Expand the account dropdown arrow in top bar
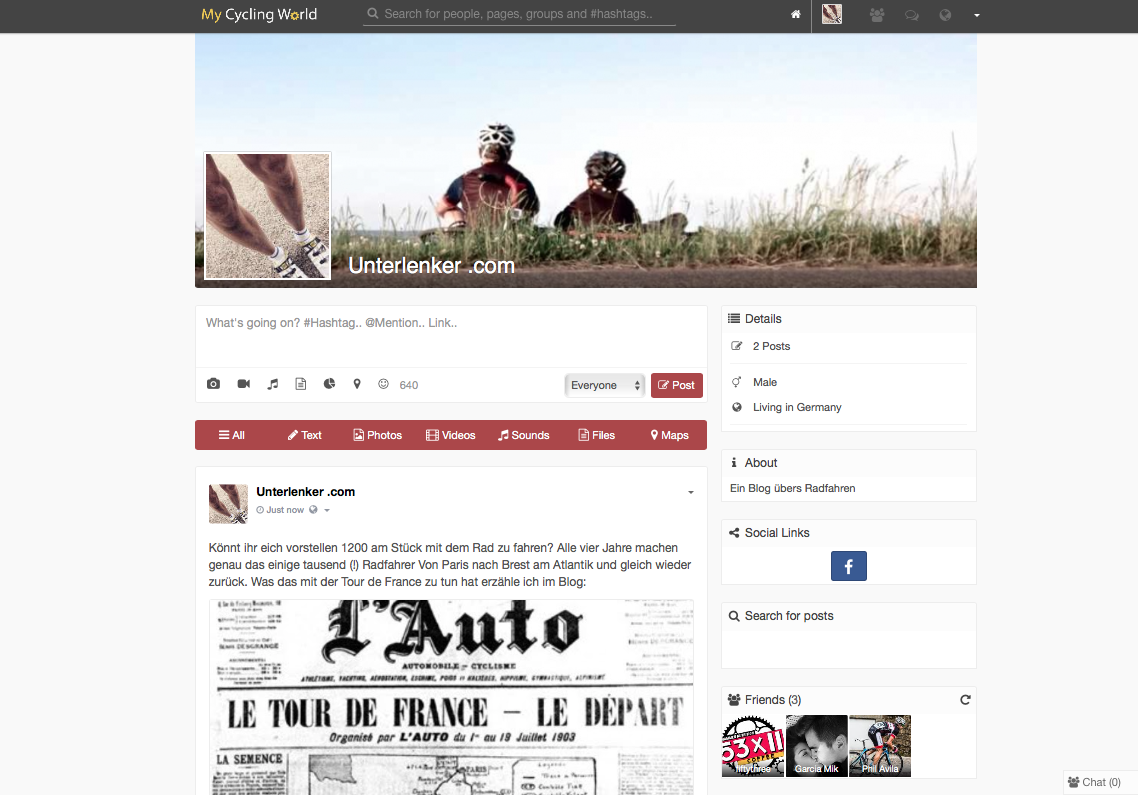 [977, 15]
